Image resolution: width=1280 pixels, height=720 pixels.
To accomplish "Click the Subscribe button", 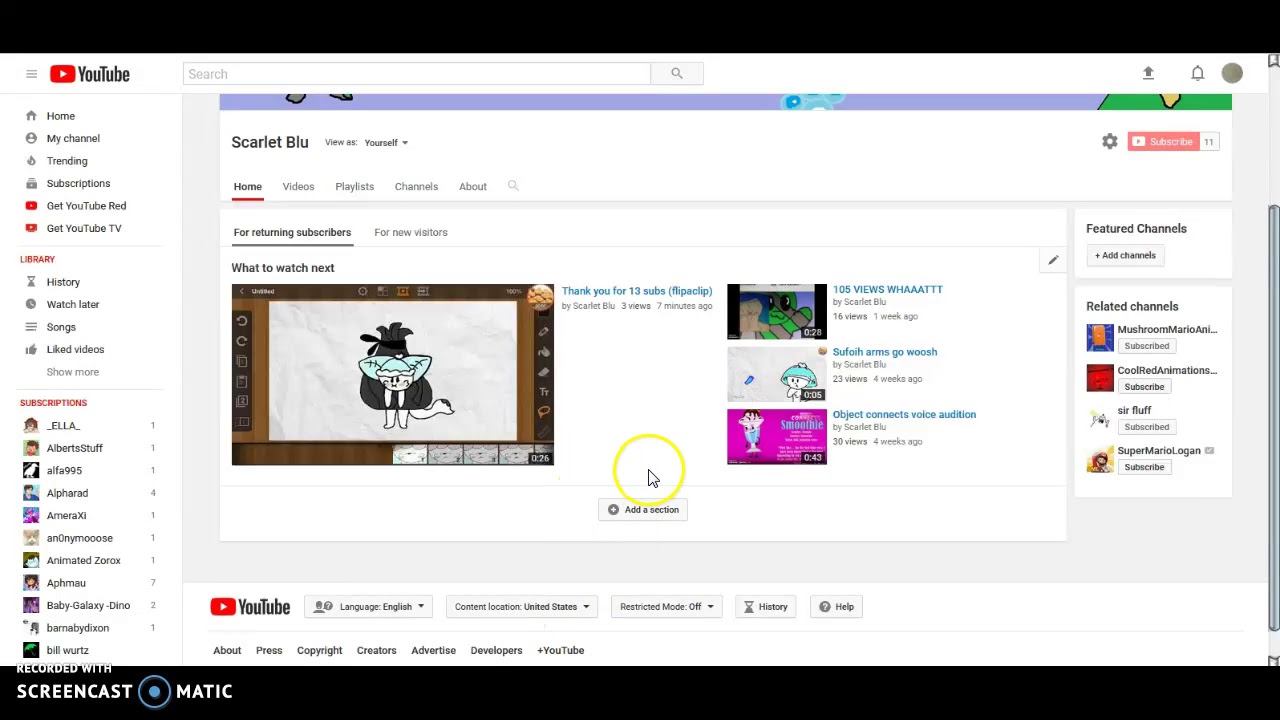I will 1162,142.
